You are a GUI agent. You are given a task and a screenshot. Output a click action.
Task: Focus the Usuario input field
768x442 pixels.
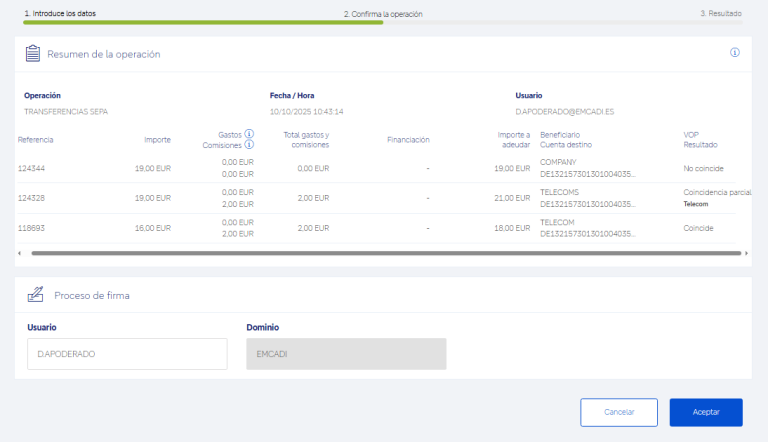[x=127, y=354]
